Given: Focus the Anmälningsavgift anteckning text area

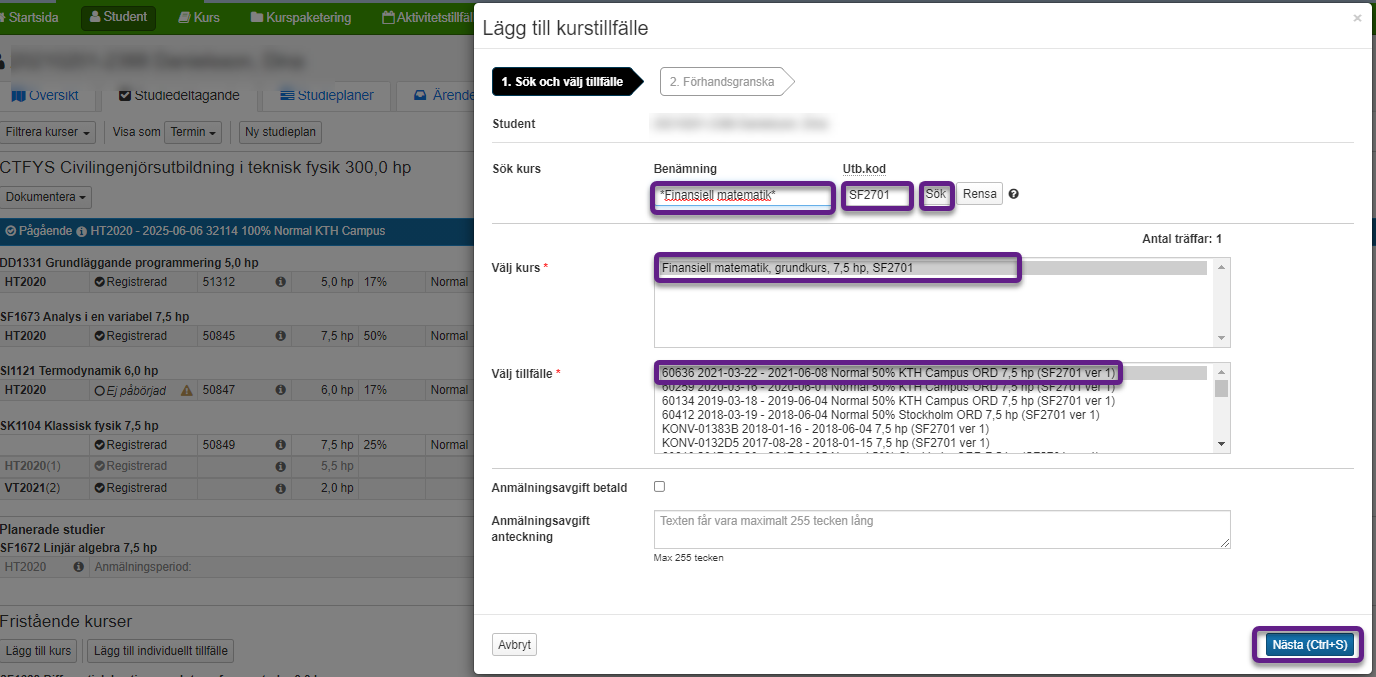Looking at the screenshot, I should click(942, 530).
